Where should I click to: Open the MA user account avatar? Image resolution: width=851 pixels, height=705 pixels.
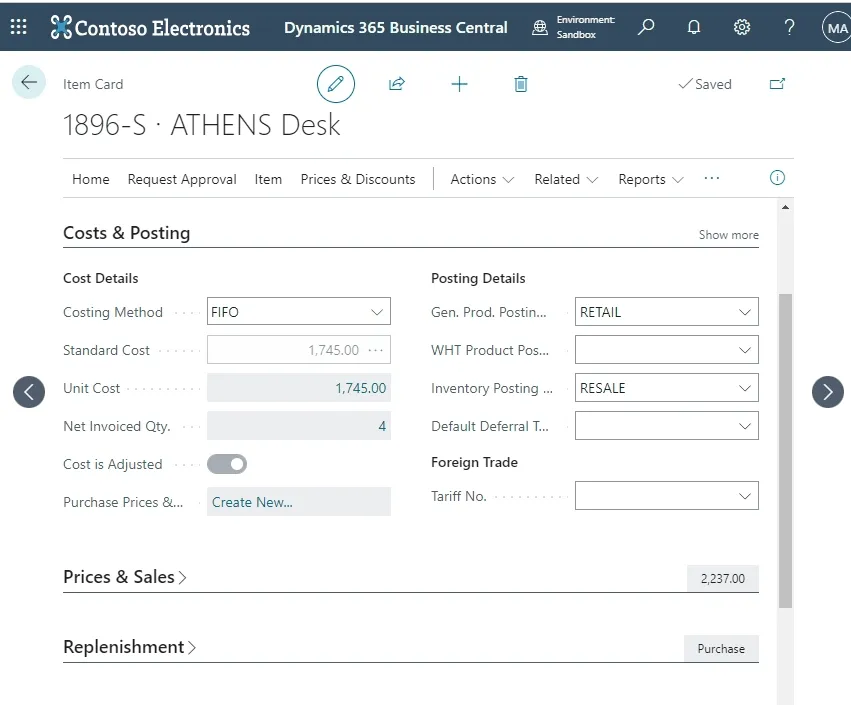836,28
